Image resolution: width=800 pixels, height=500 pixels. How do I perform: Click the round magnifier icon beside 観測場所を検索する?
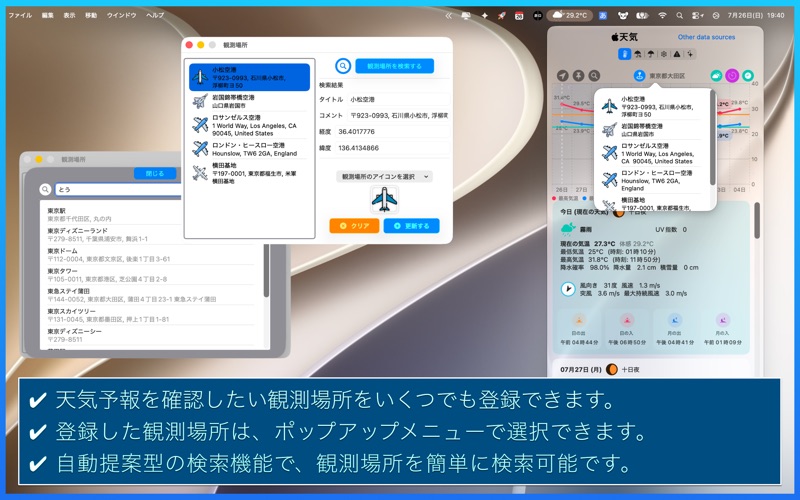(x=343, y=66)
